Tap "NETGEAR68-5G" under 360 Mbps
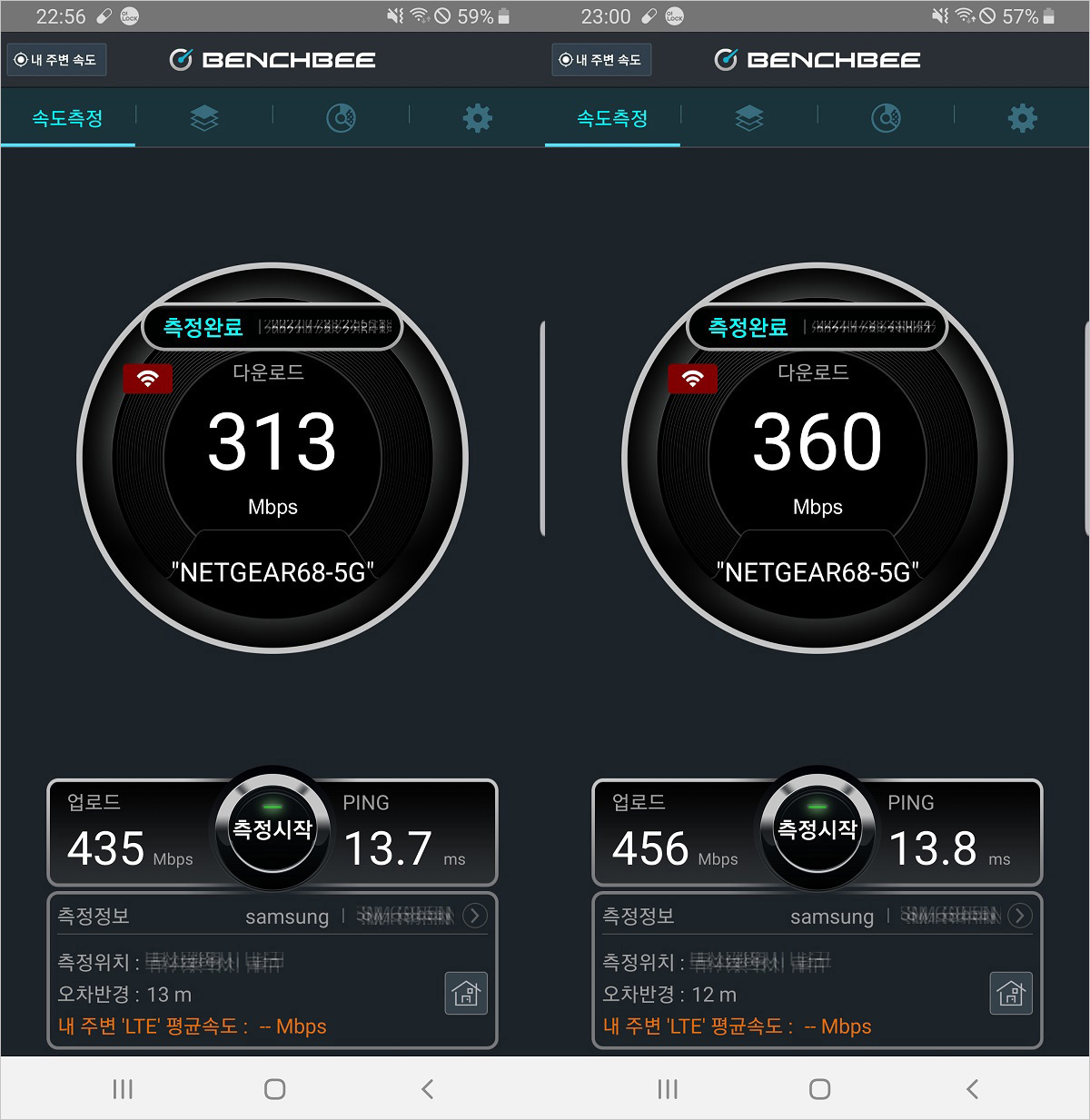The height and width of the screenshot is (1120, 1090). coord(817,572)
